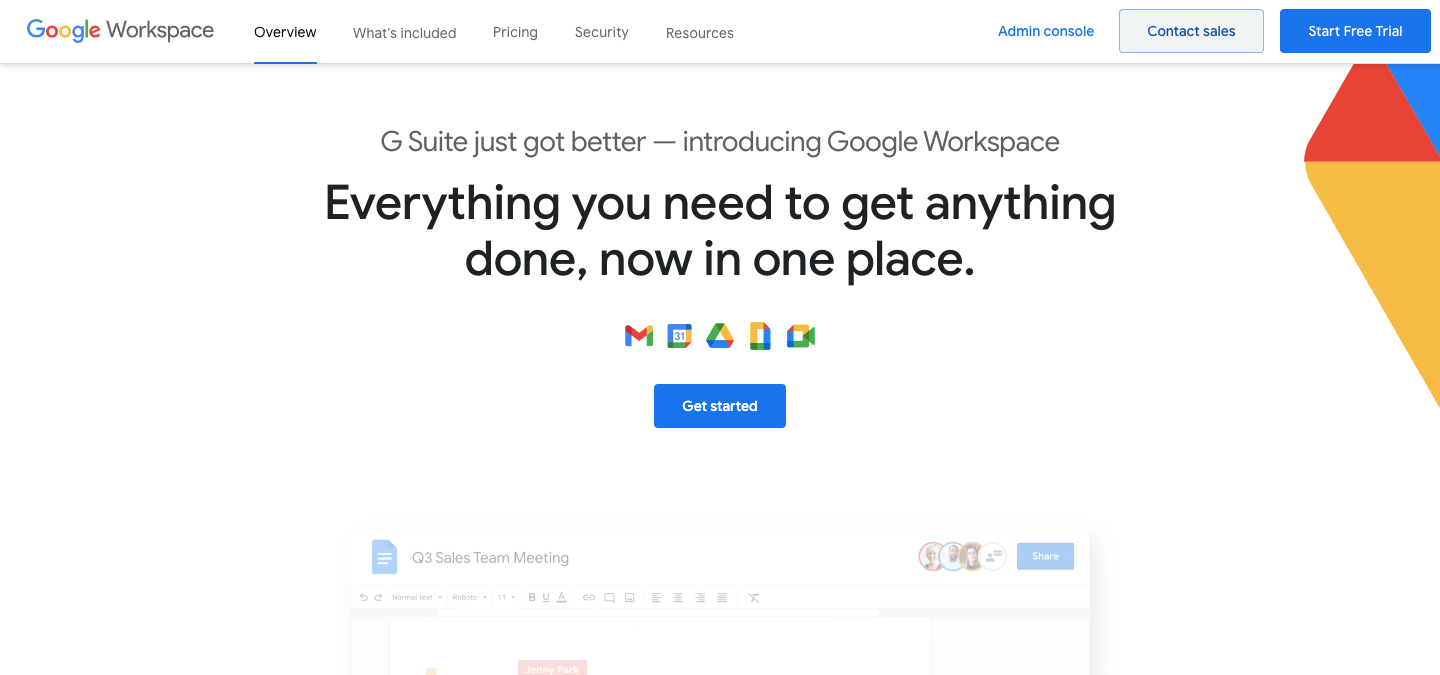The image size is (1440, 675).
Task: Open the Pricing tab
Action: point(515,32)
